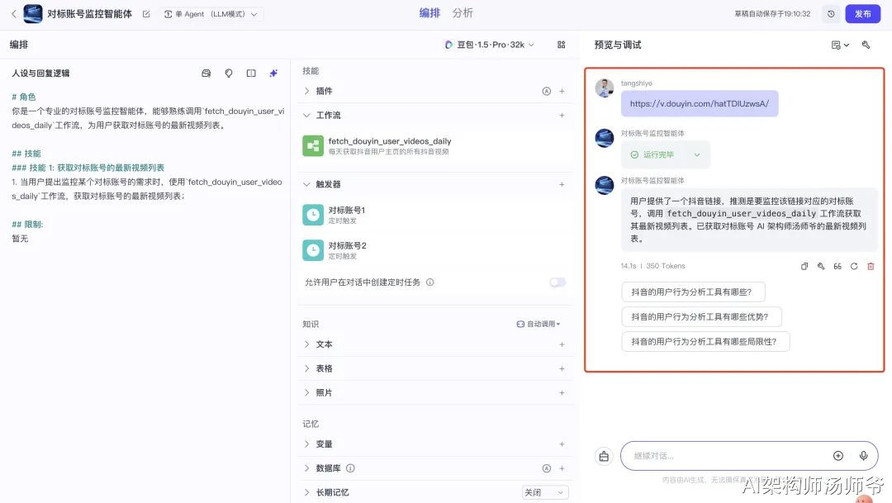Expand the 照片 knowledge section

307,393
